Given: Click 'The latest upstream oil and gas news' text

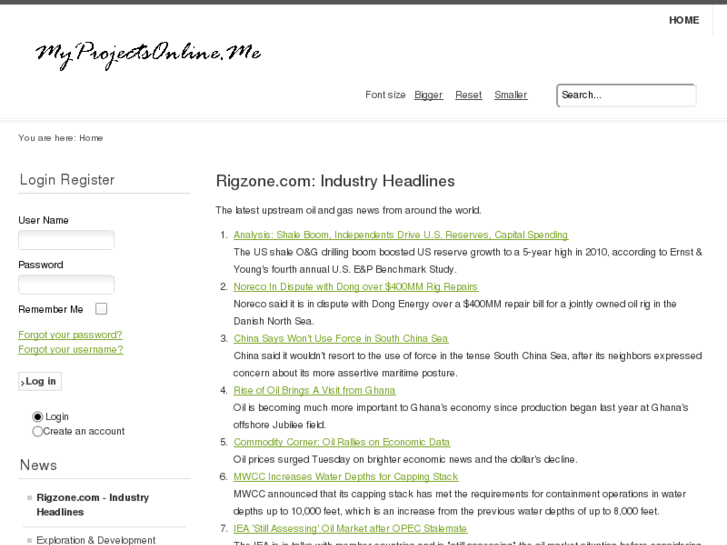Looking at the screenshot, I should [x=348, y=211].
